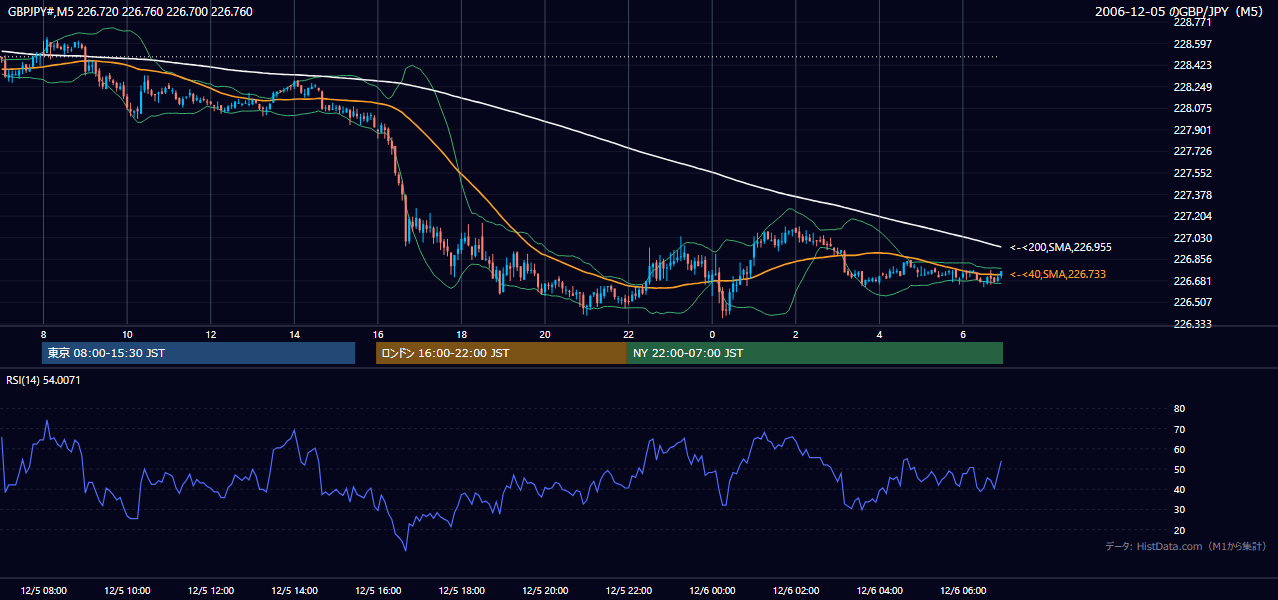
Task: Click the 228.597 price axis label
Action: click(x=1191, y=44)
